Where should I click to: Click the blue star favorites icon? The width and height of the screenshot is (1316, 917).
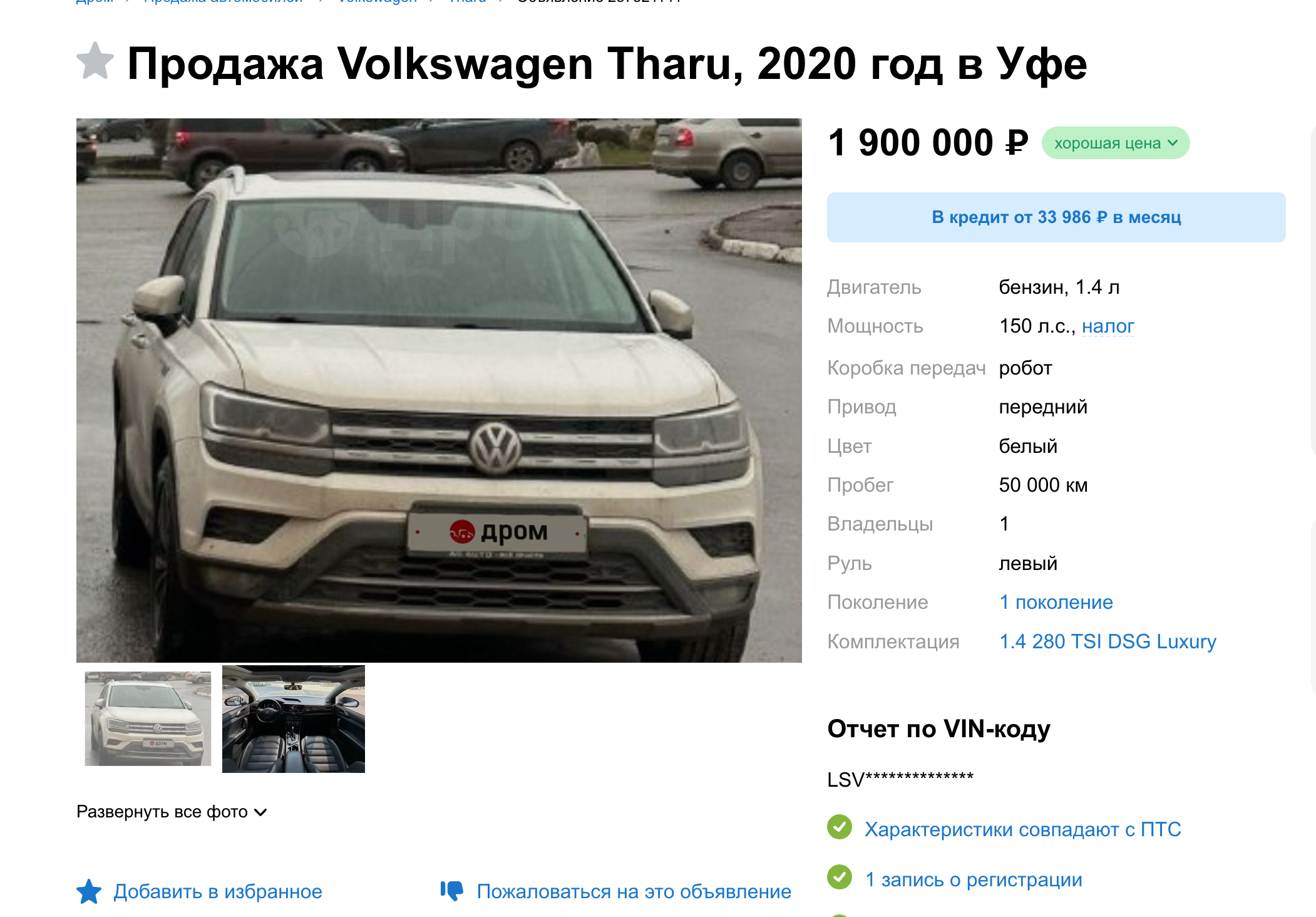tap(89, 891)
